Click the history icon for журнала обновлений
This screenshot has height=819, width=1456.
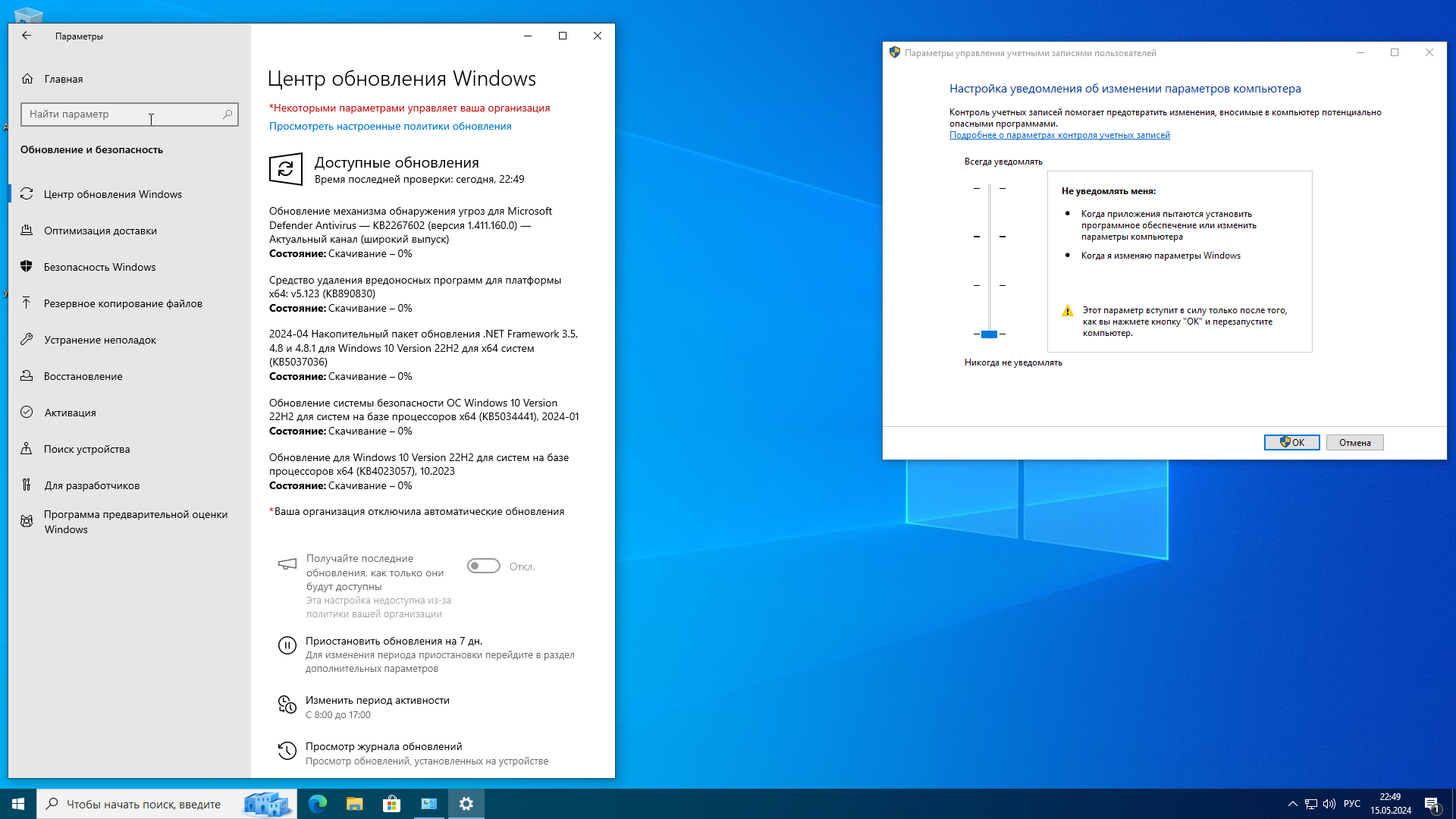[287, 751]
